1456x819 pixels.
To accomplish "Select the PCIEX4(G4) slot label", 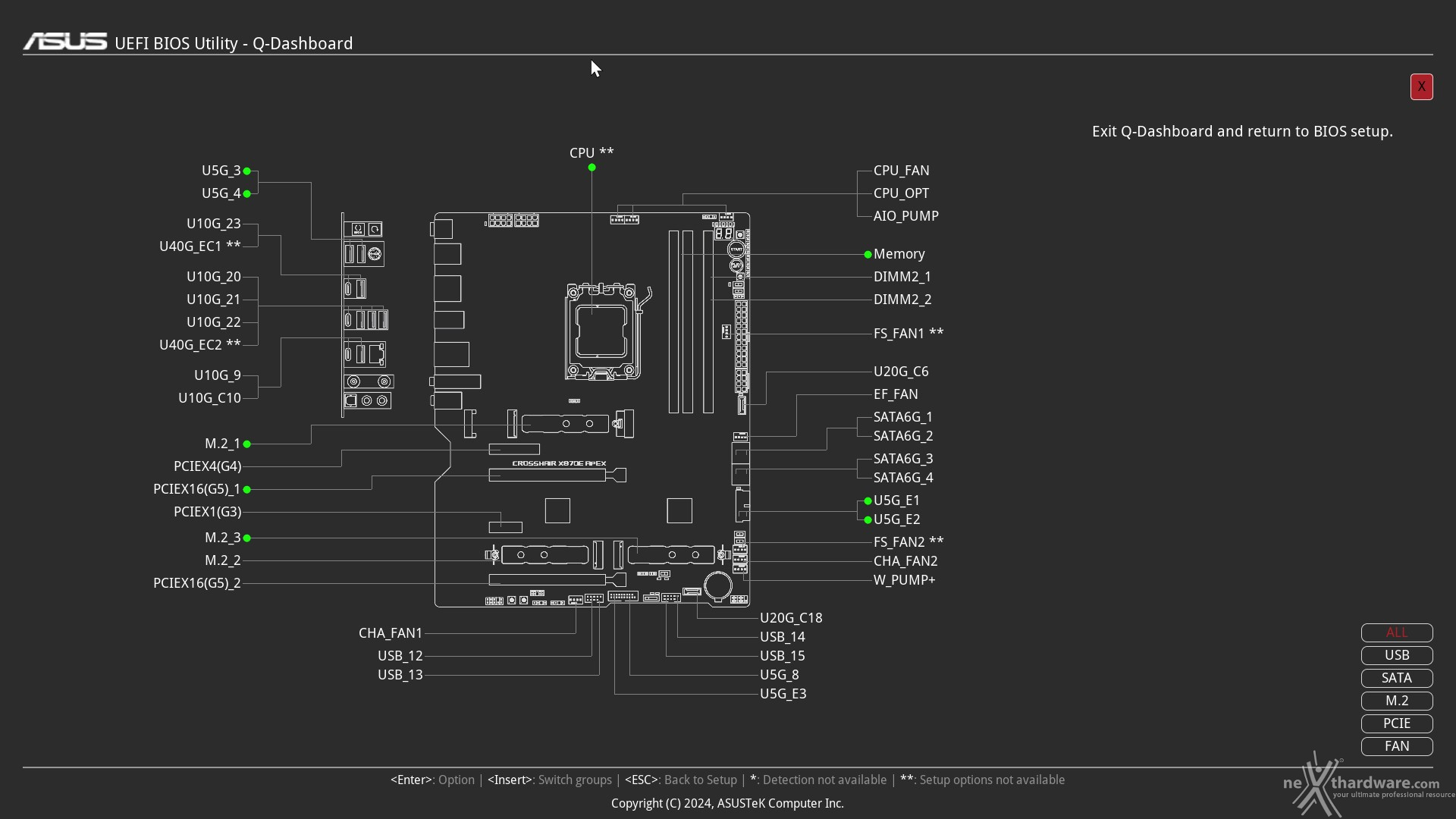I will (207, 466).
